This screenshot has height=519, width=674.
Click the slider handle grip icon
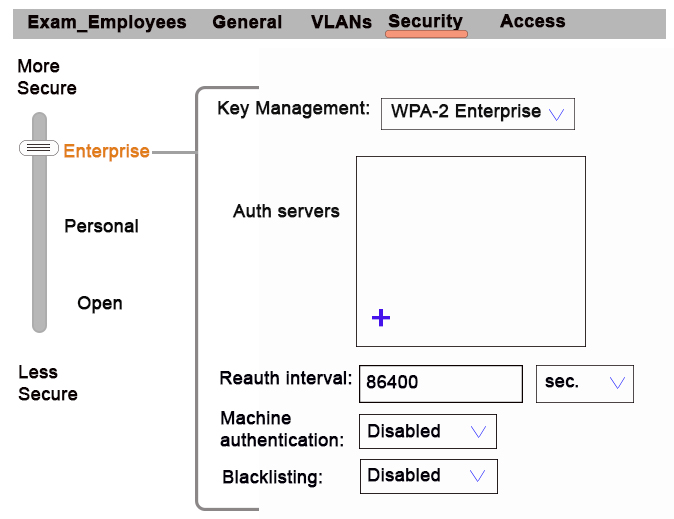tap(39, 148)
